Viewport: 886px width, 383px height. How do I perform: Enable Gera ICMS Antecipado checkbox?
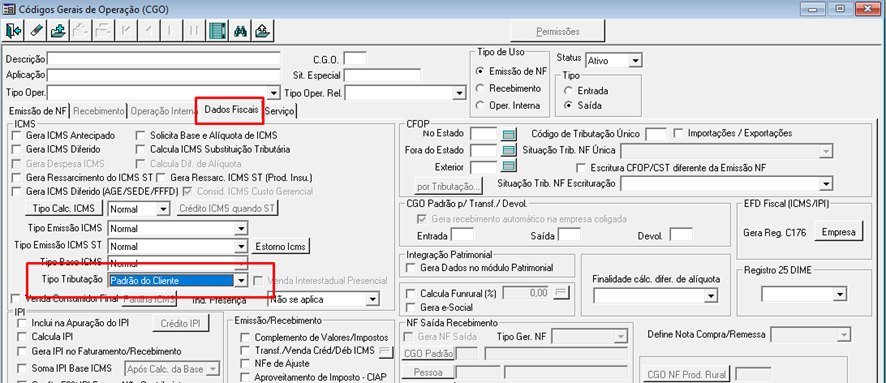click(16, 136)
